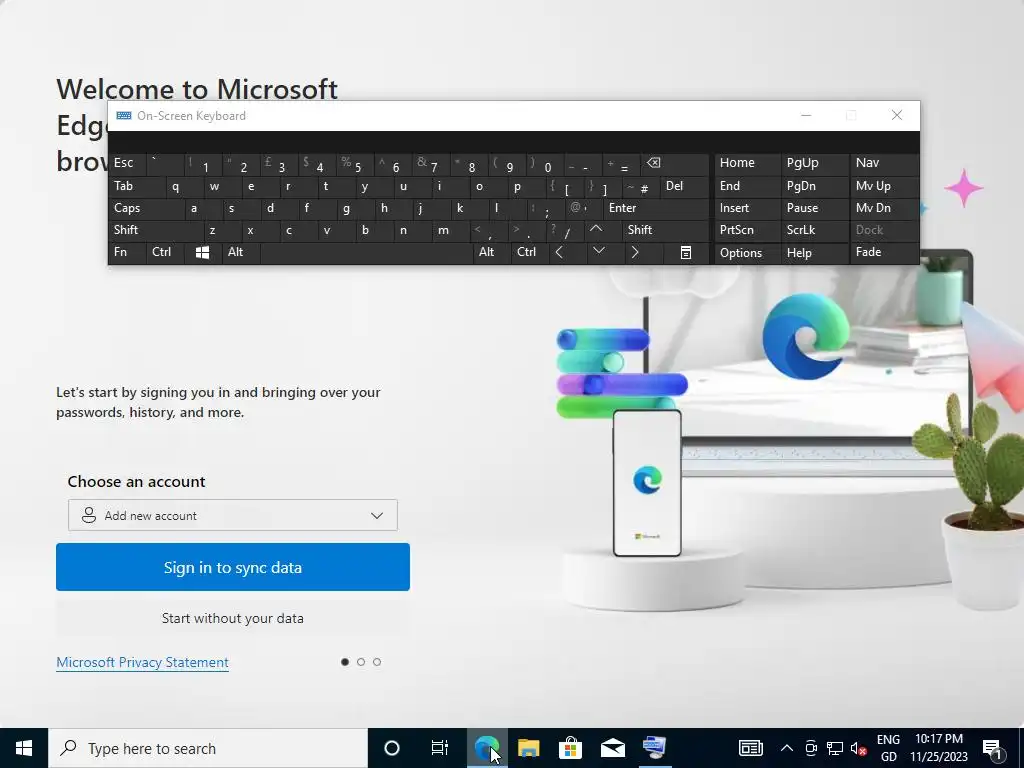Toggle the ScrLk key

coord(814,230)
